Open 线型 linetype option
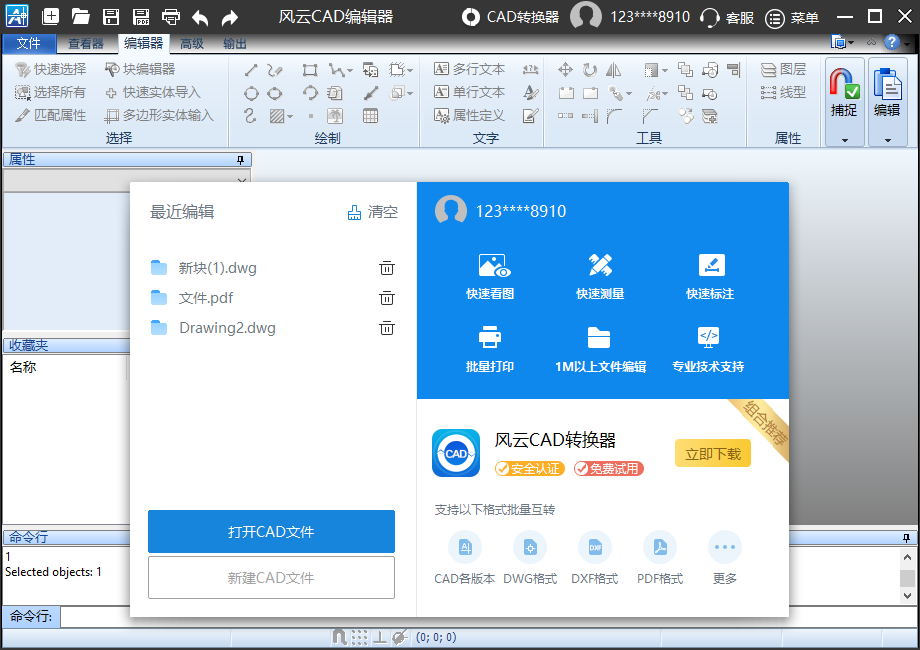The width and height of the screenshot is (920, 650). pos(783,92)
